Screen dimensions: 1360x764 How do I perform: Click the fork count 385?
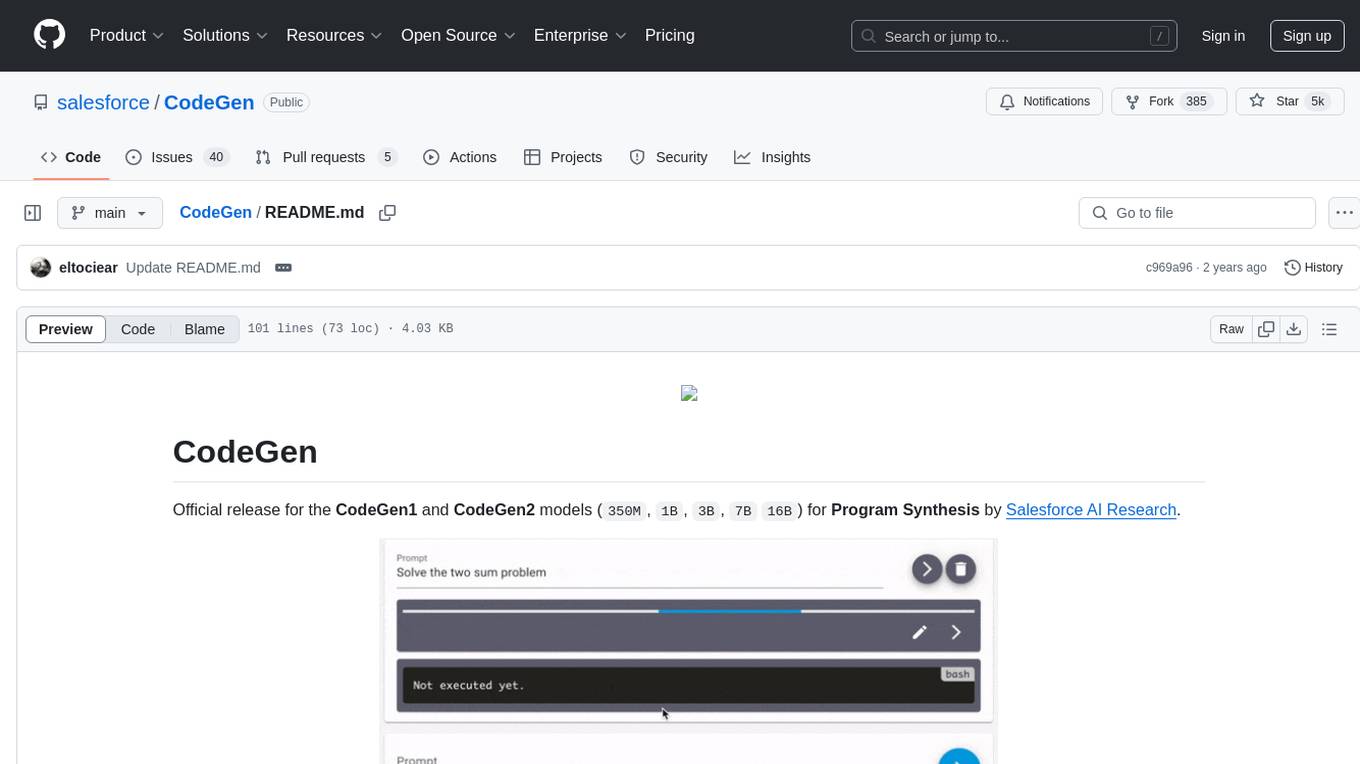pyautogui.click(x=1196, y=101)
